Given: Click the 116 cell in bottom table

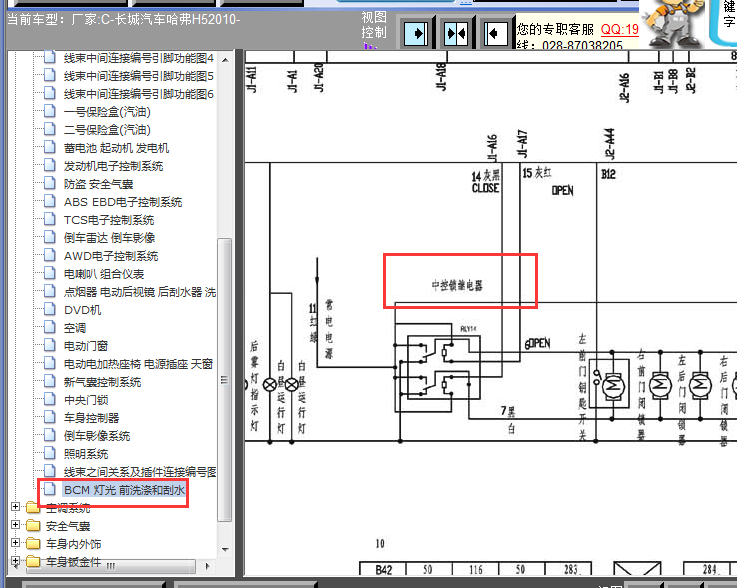Looking at the screenshot, I should point(475,570).
